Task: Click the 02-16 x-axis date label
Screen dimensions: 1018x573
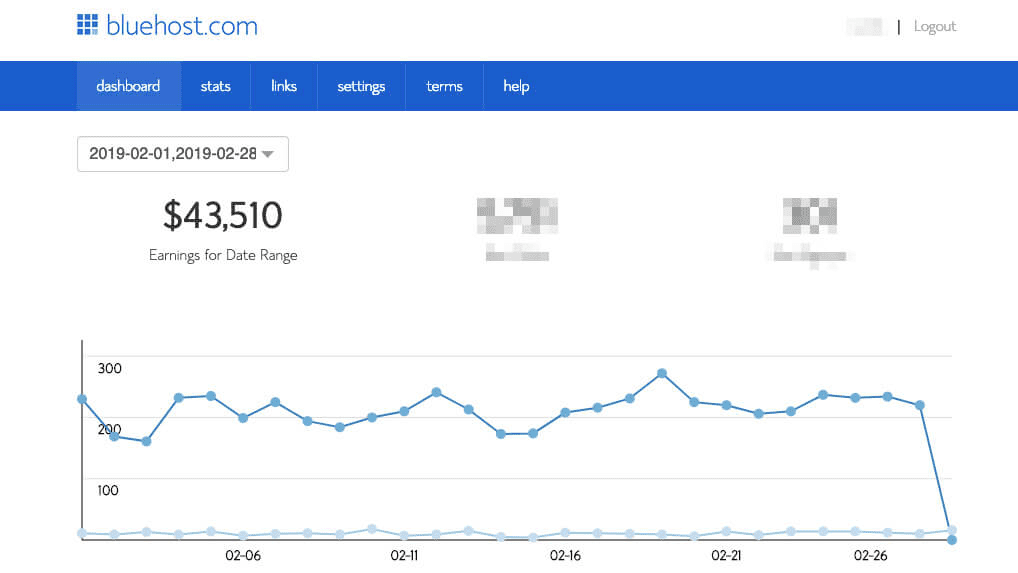Action: click(x=565, y=556)
